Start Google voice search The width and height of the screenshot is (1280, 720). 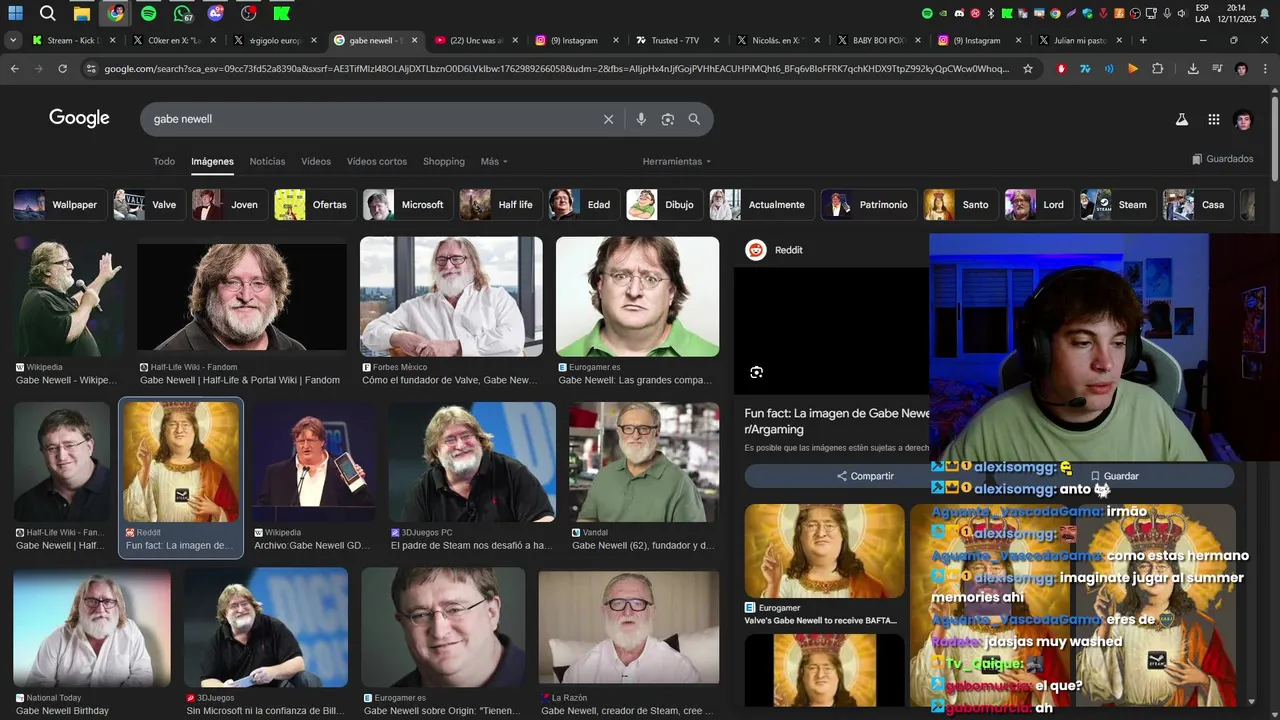click(641, 119)
